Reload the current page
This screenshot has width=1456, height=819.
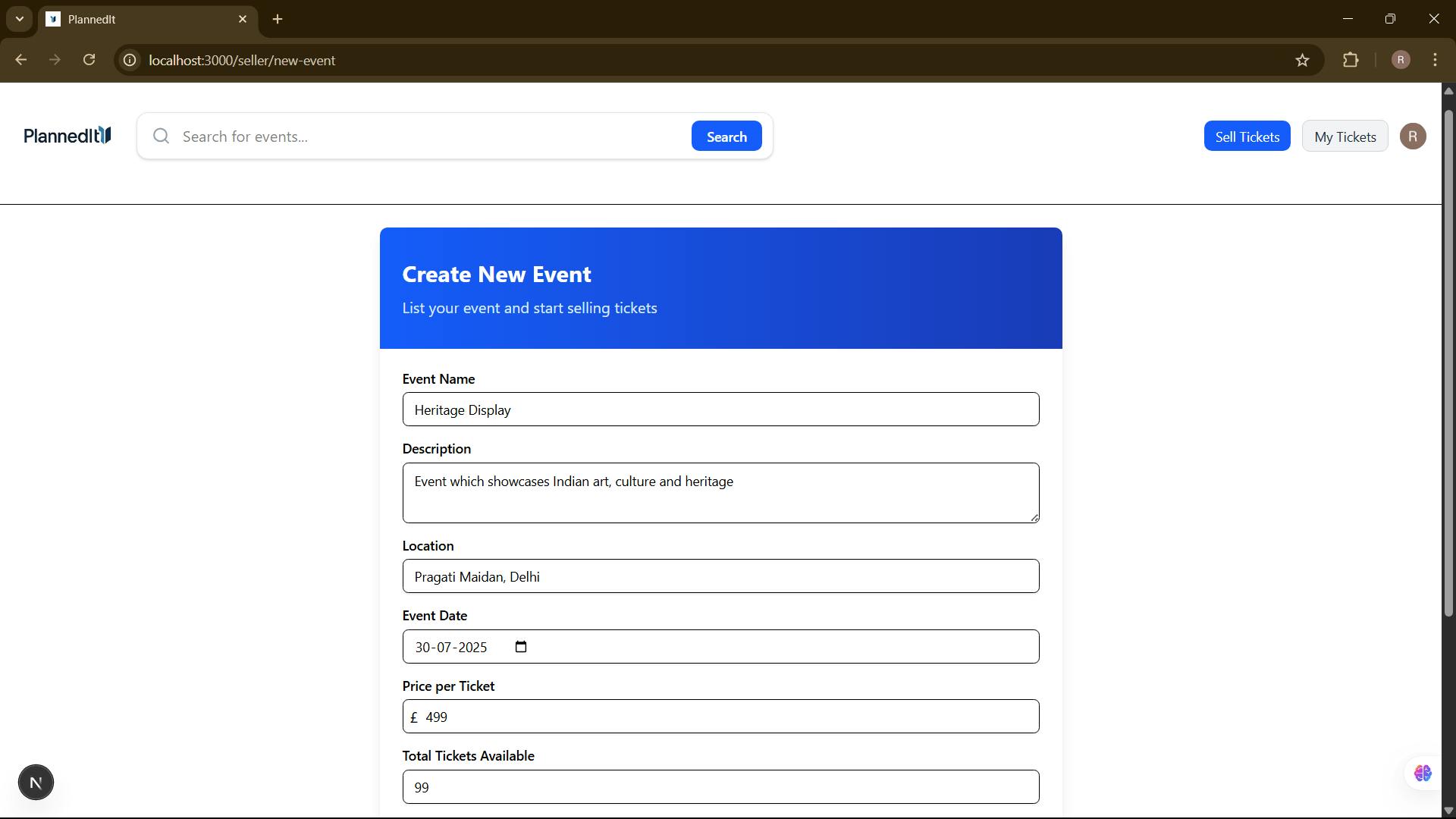pos(89,60)
